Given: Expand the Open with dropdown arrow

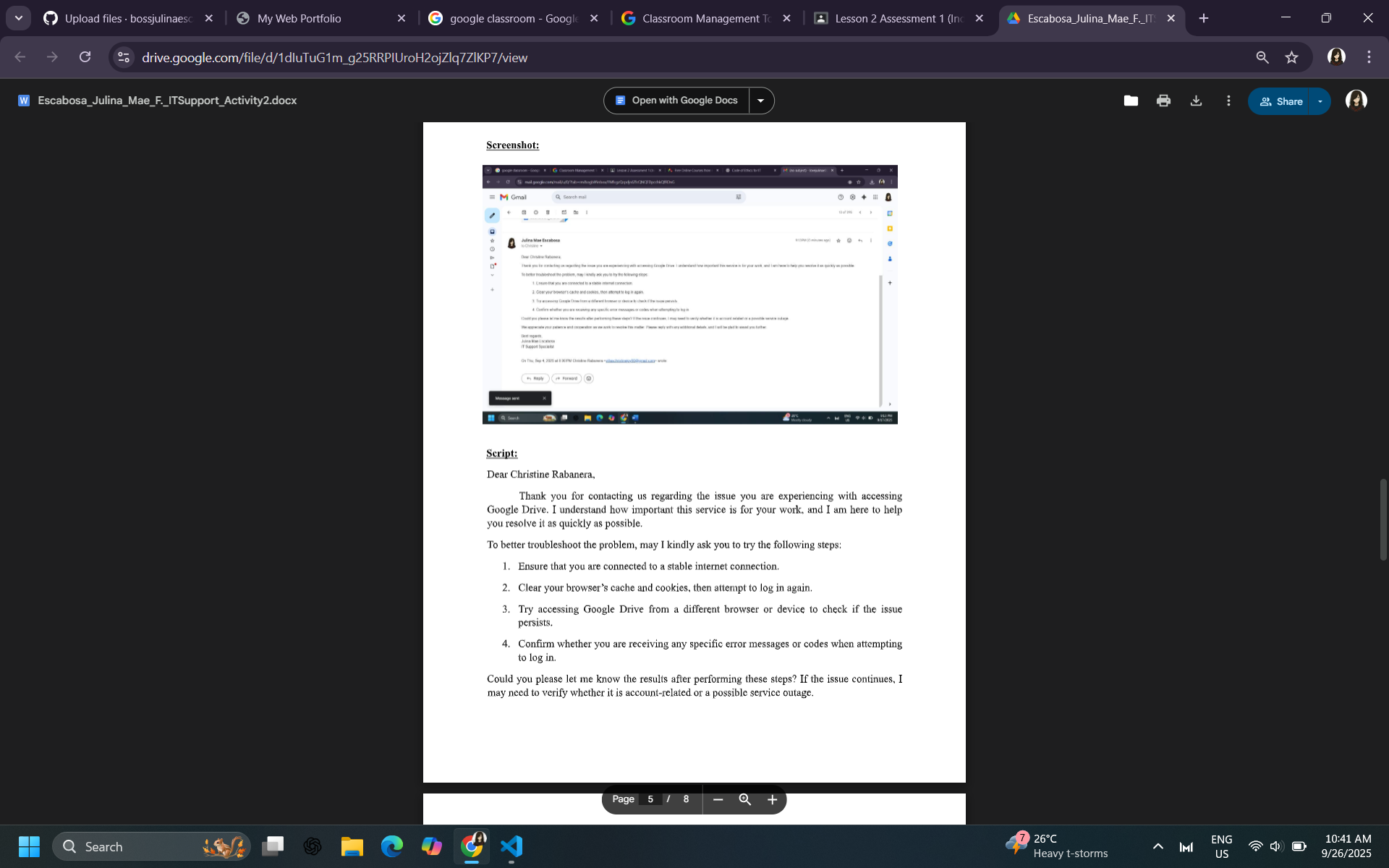Looking at the screenshot, I should click(760, 101).
